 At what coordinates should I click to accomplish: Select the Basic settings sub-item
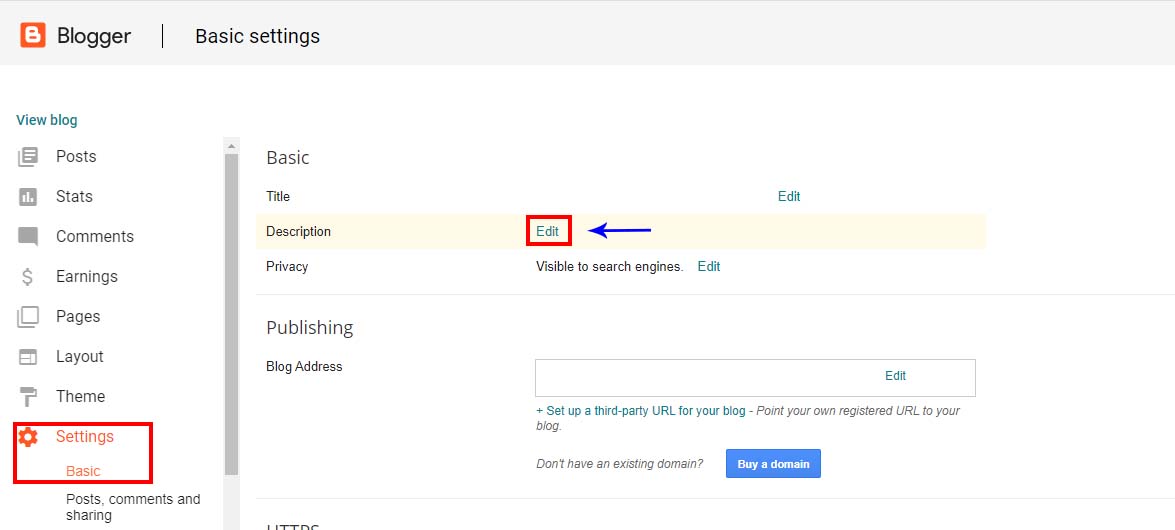[x=83, y=471]
